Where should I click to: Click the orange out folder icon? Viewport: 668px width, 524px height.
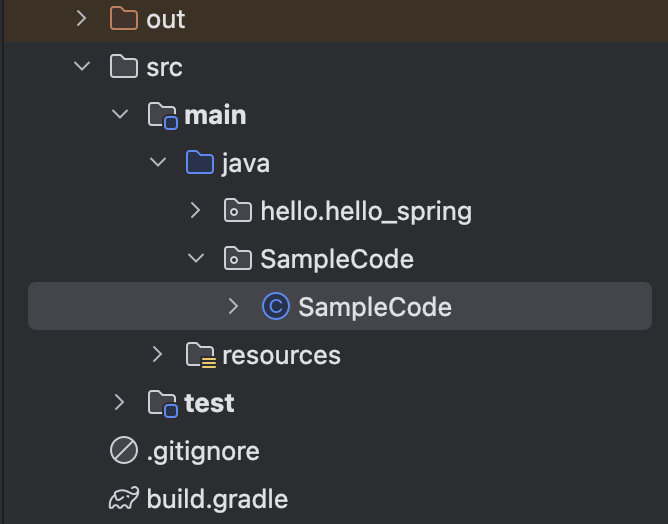(x=123, y=18)
